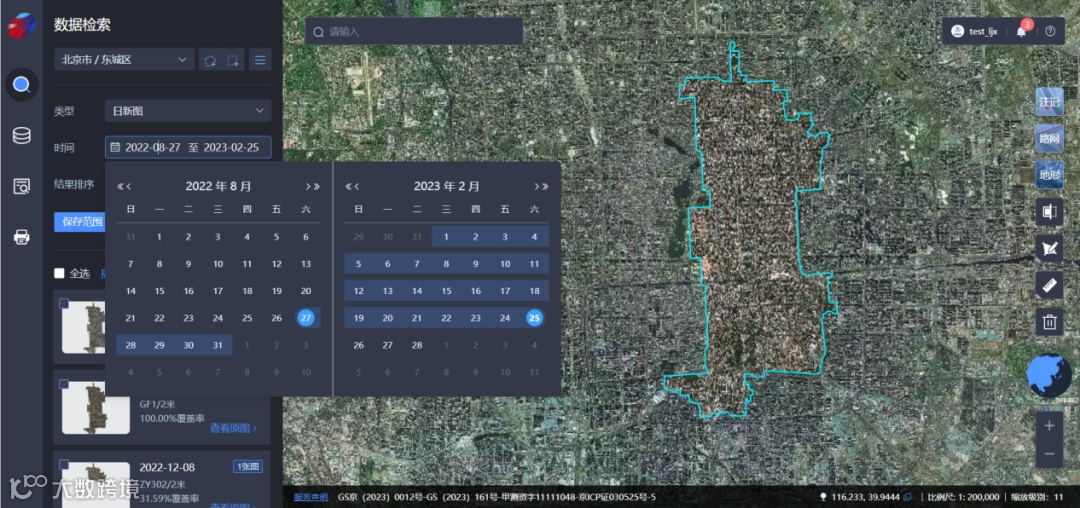Viewport: 1080px width, 508px height.
Task: Go to next month in August 2022 calendar
Action: (309, 187)
